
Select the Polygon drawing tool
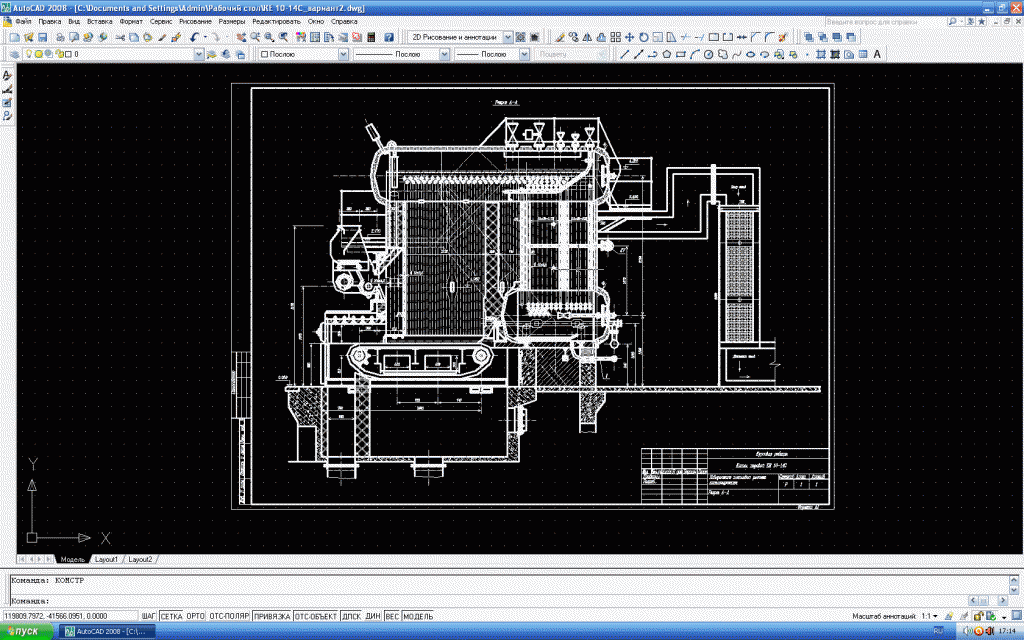tap(667, 54)
